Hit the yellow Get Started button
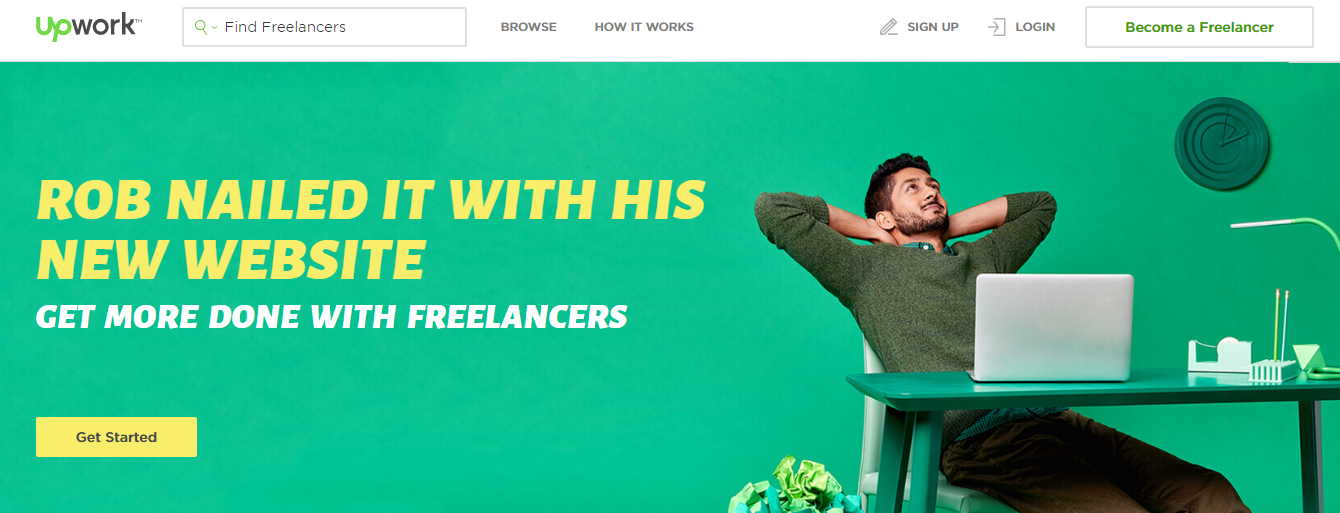 click(x=116, y=437)
